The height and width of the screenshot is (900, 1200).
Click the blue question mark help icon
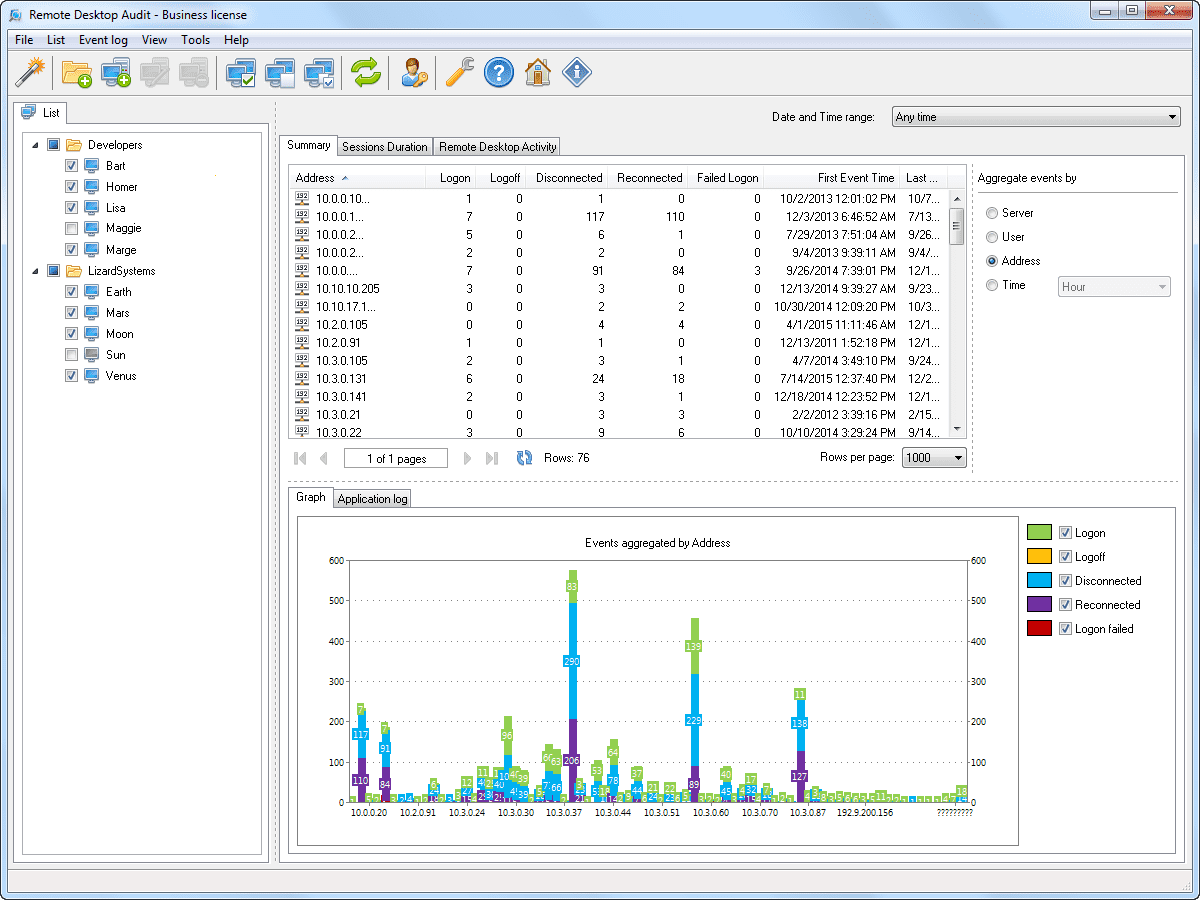point(499,73)
